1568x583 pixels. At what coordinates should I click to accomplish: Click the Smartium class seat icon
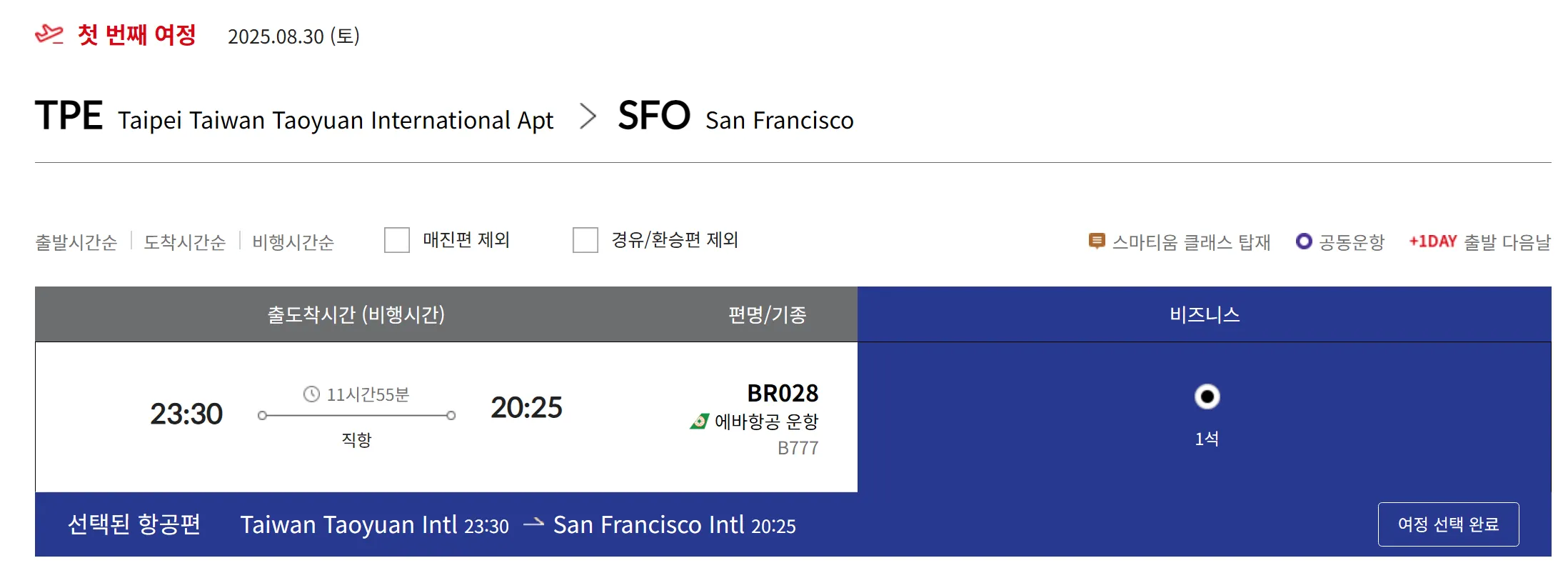[1096, 241]
